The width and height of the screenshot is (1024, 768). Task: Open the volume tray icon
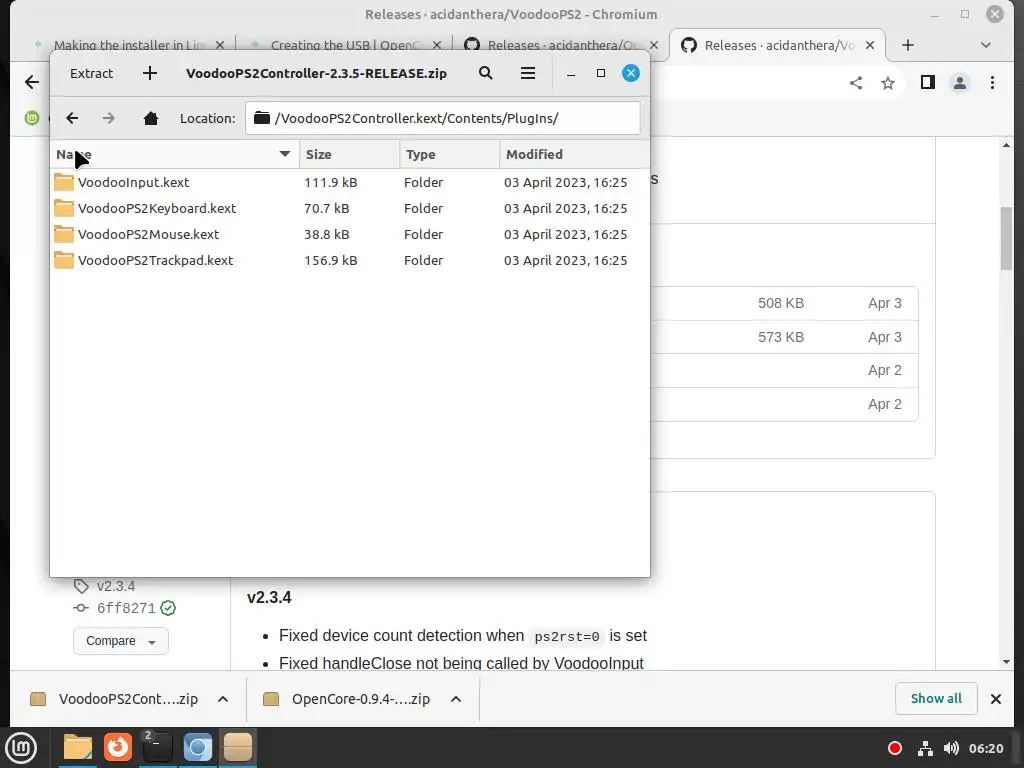click(x=951, y=748)
